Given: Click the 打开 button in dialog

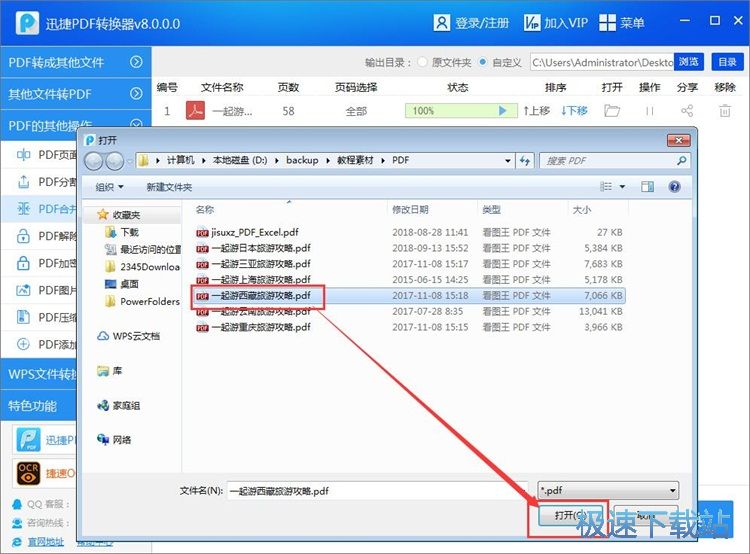Looking at the screenshot, I should [x=570, y=515].
